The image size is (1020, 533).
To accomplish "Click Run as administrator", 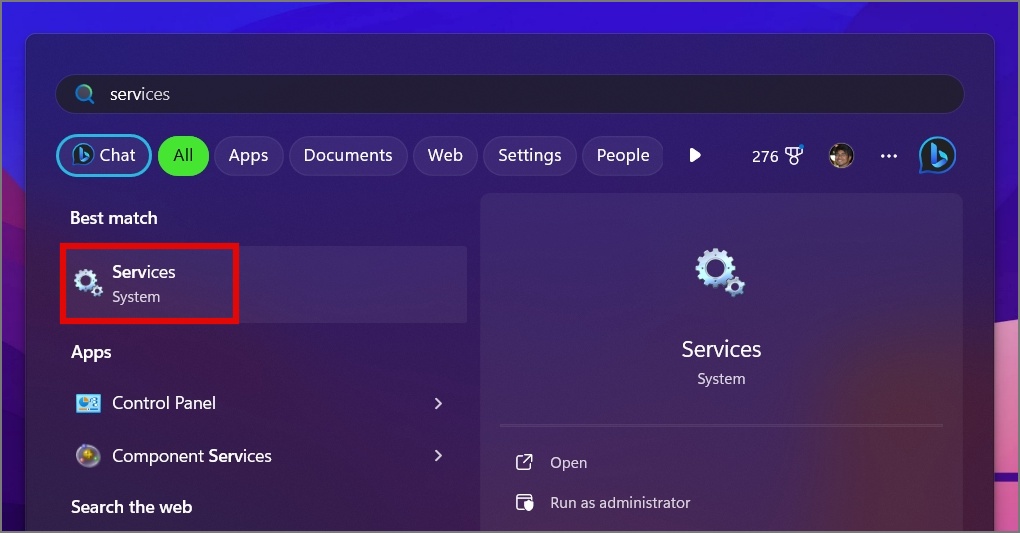I will click(620, 503).
